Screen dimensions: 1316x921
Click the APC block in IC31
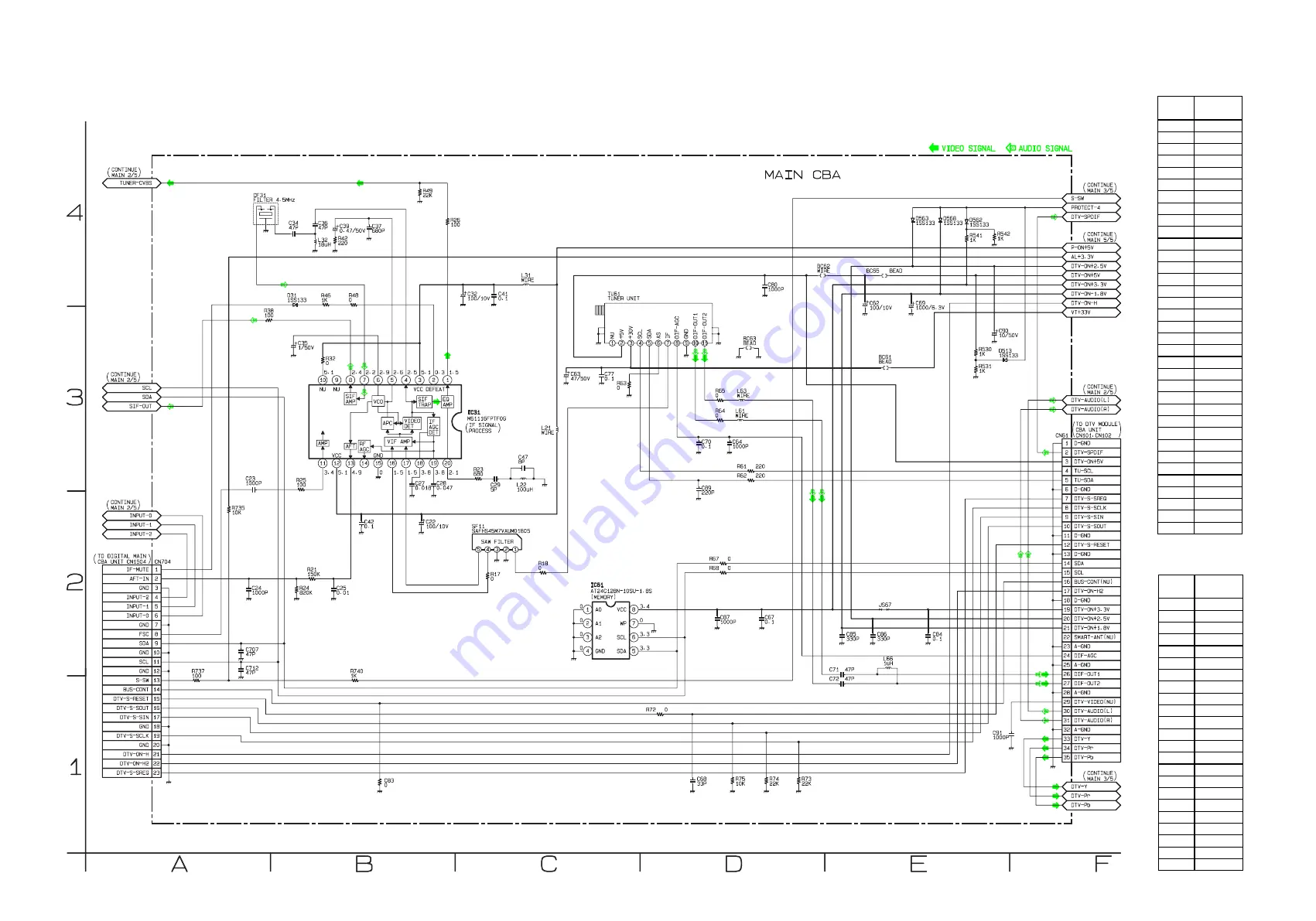pyautogui.click(x=388, y=423)
